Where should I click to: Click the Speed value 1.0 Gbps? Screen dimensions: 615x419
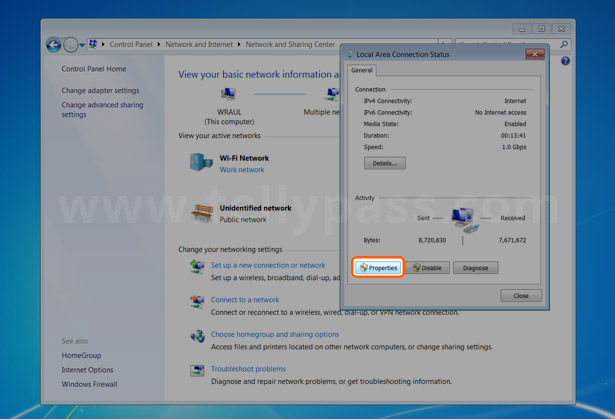(x=514, y=147)
